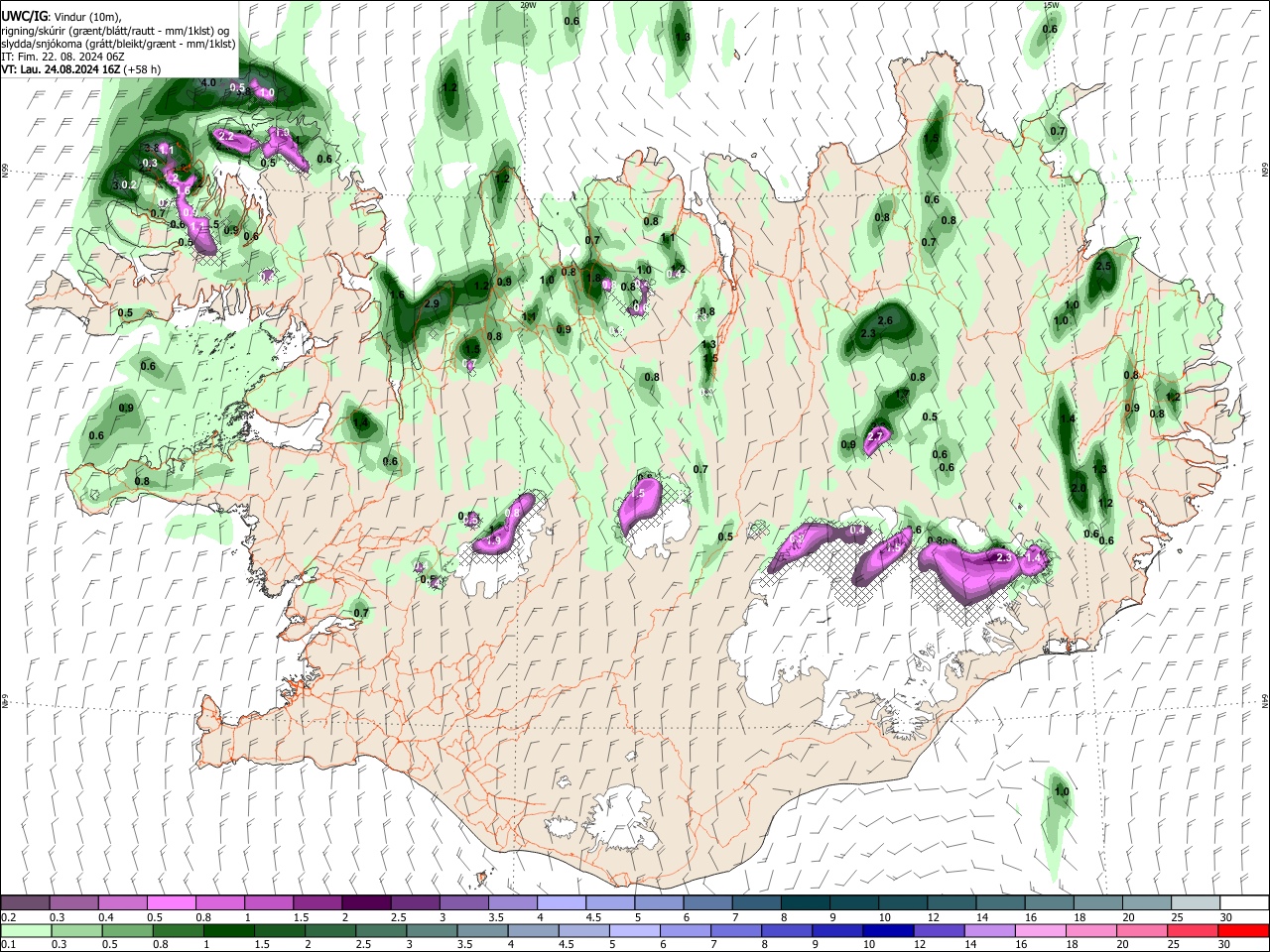Image resolution: width=1270 pixels, height=952 pixels.
Task: Click the '2.6' rainfall value on the map
Action: pyautogui.click(x=886, y=320)
